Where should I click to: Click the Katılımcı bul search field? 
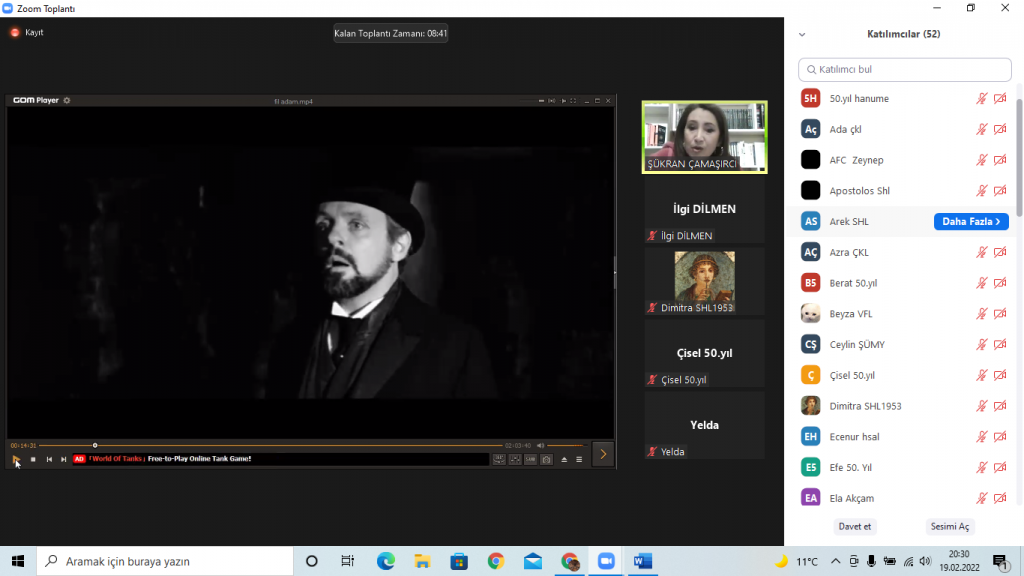point(904,69)
